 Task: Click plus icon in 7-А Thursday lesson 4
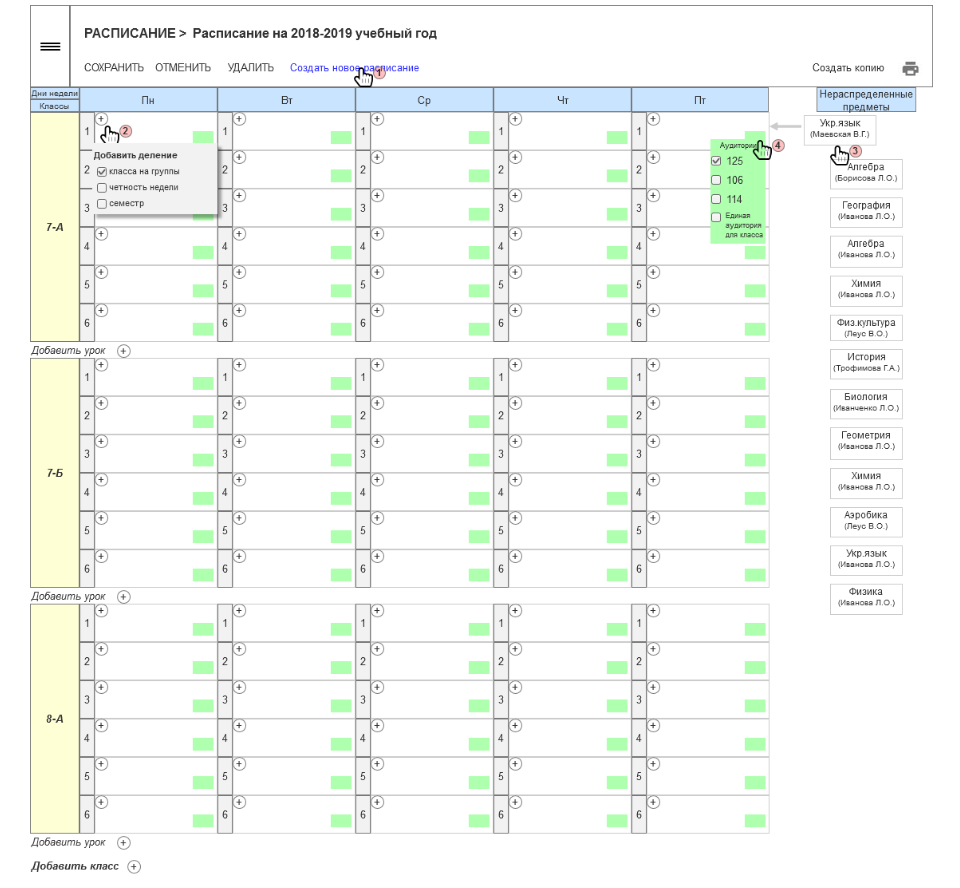(516, 234)
